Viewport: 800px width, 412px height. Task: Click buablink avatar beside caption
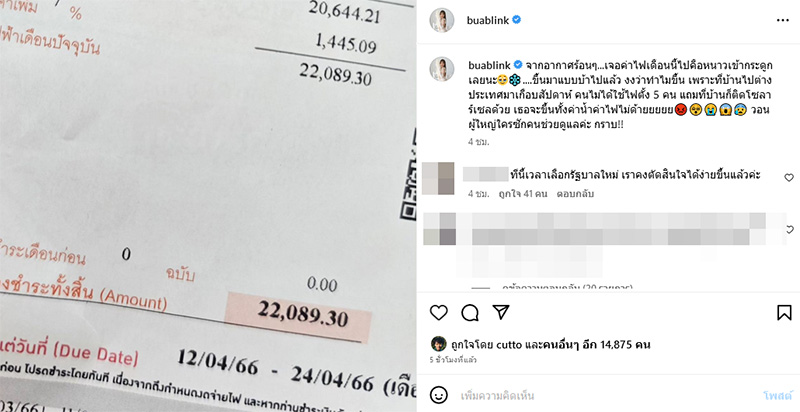442,69
